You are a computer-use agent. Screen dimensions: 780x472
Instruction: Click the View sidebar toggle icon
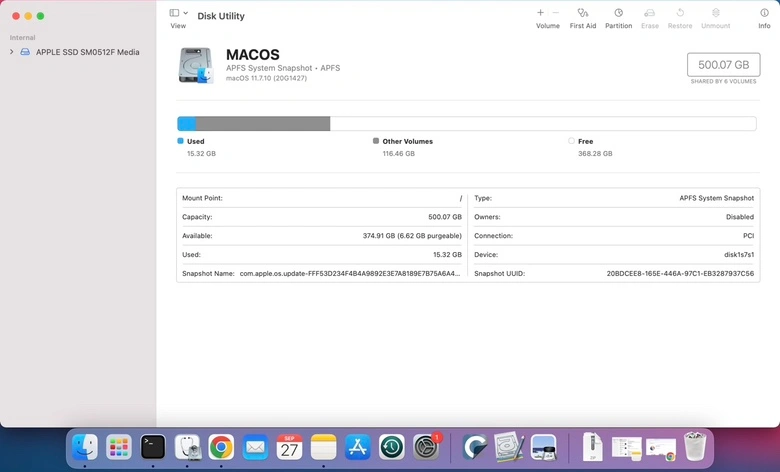[x=174, y=13]
